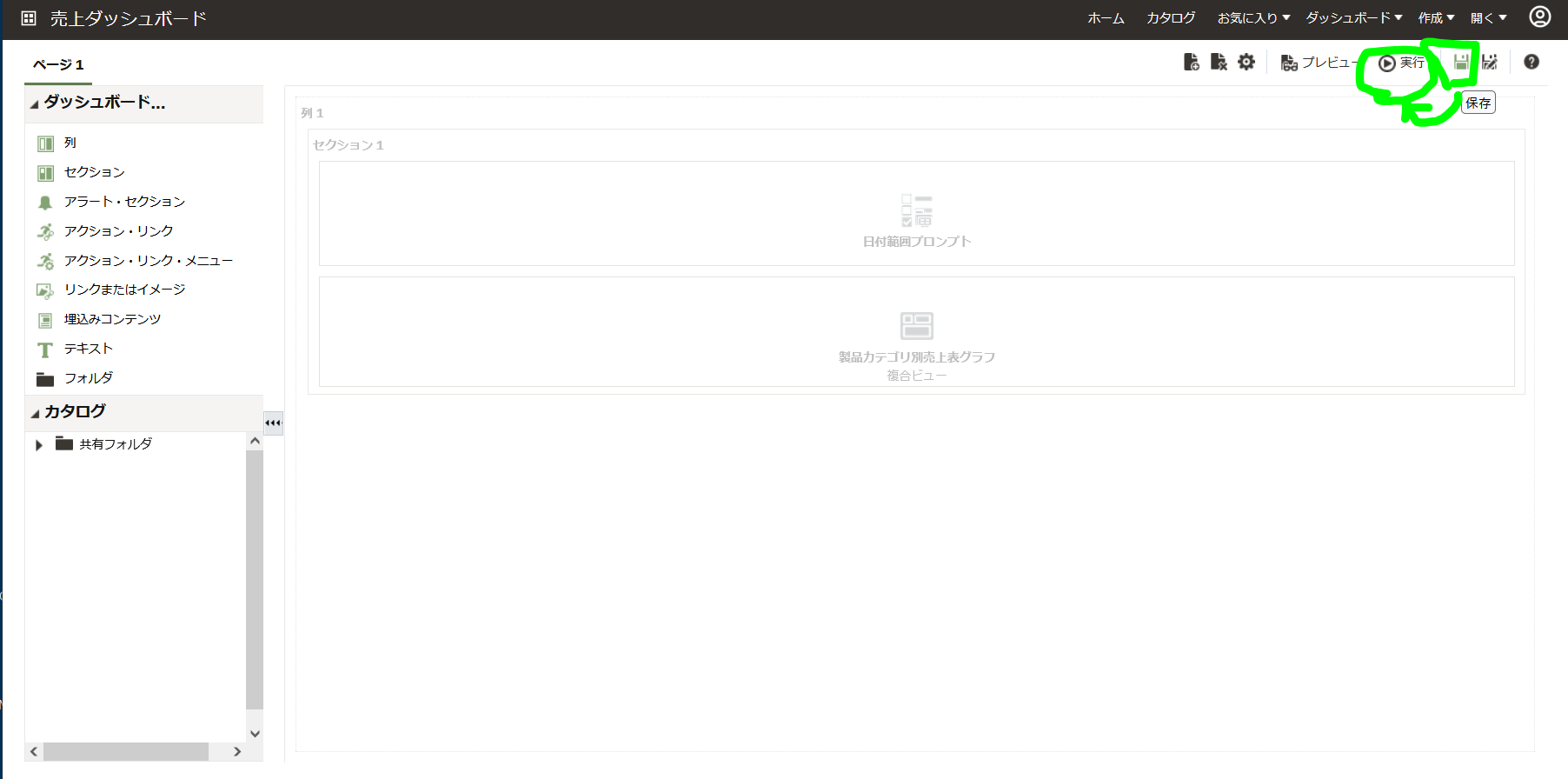The width and height of the screenshot is (1568, 779).
Task: Click the セクション object icon
Action: (45, 173)
